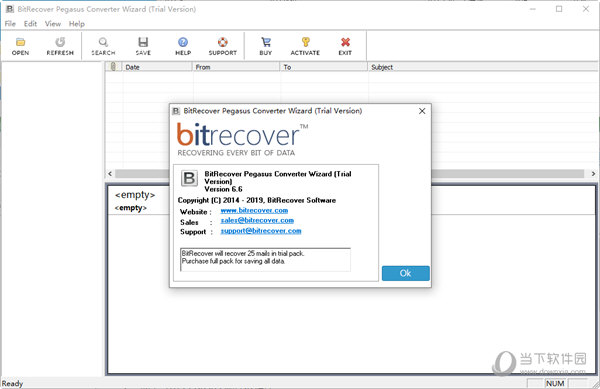This screenshot has height=389, width=600.
Task: Maximize the main application window
Action: 559,9
